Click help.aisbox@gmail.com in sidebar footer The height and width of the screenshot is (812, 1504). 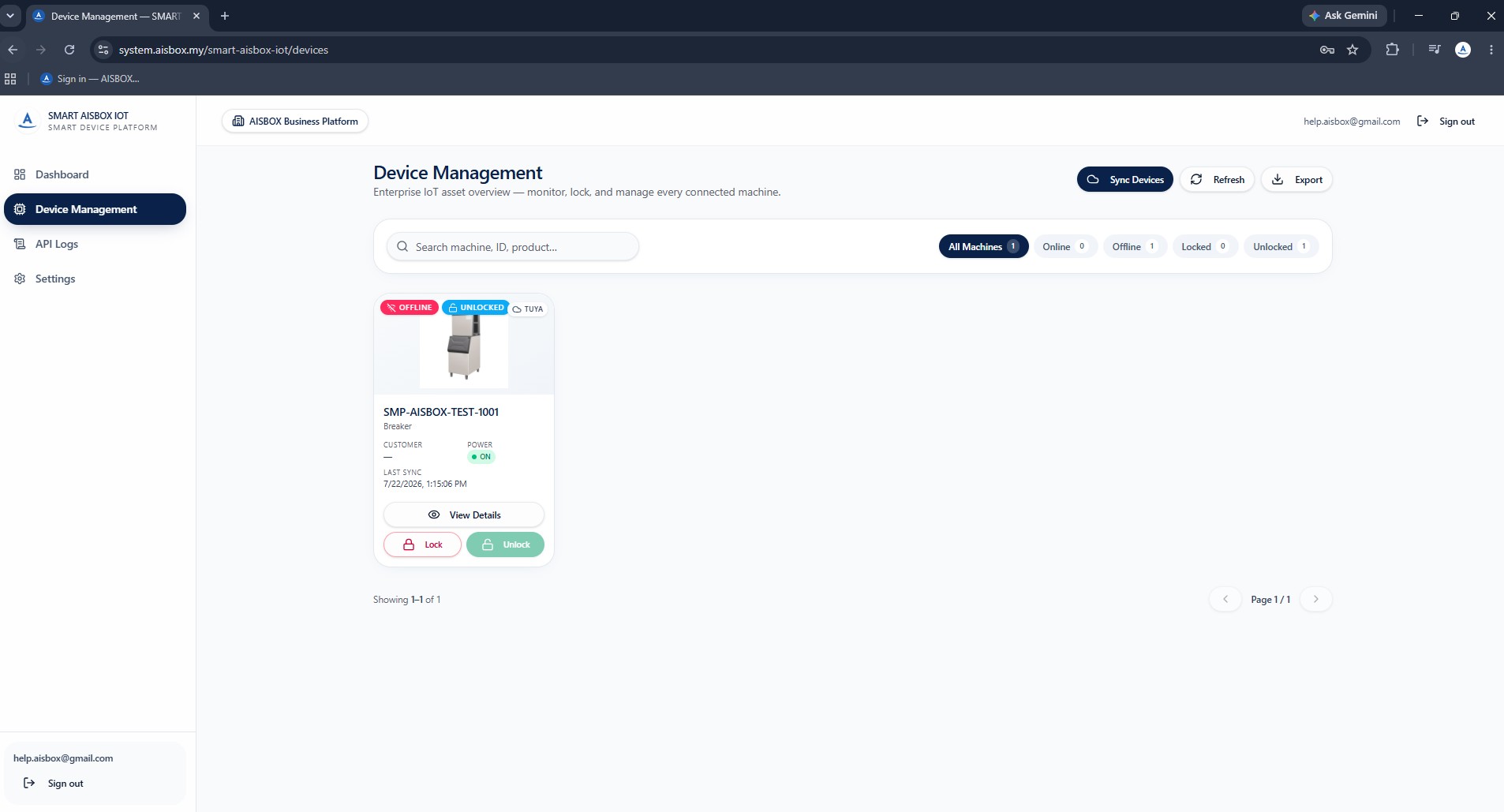(x=63, y=758)
